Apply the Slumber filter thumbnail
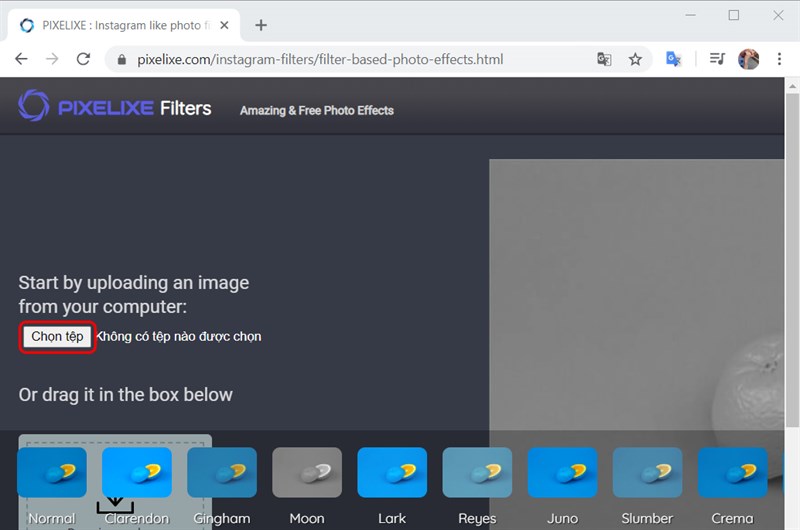800x530 pixels. [x=647, y=472]
